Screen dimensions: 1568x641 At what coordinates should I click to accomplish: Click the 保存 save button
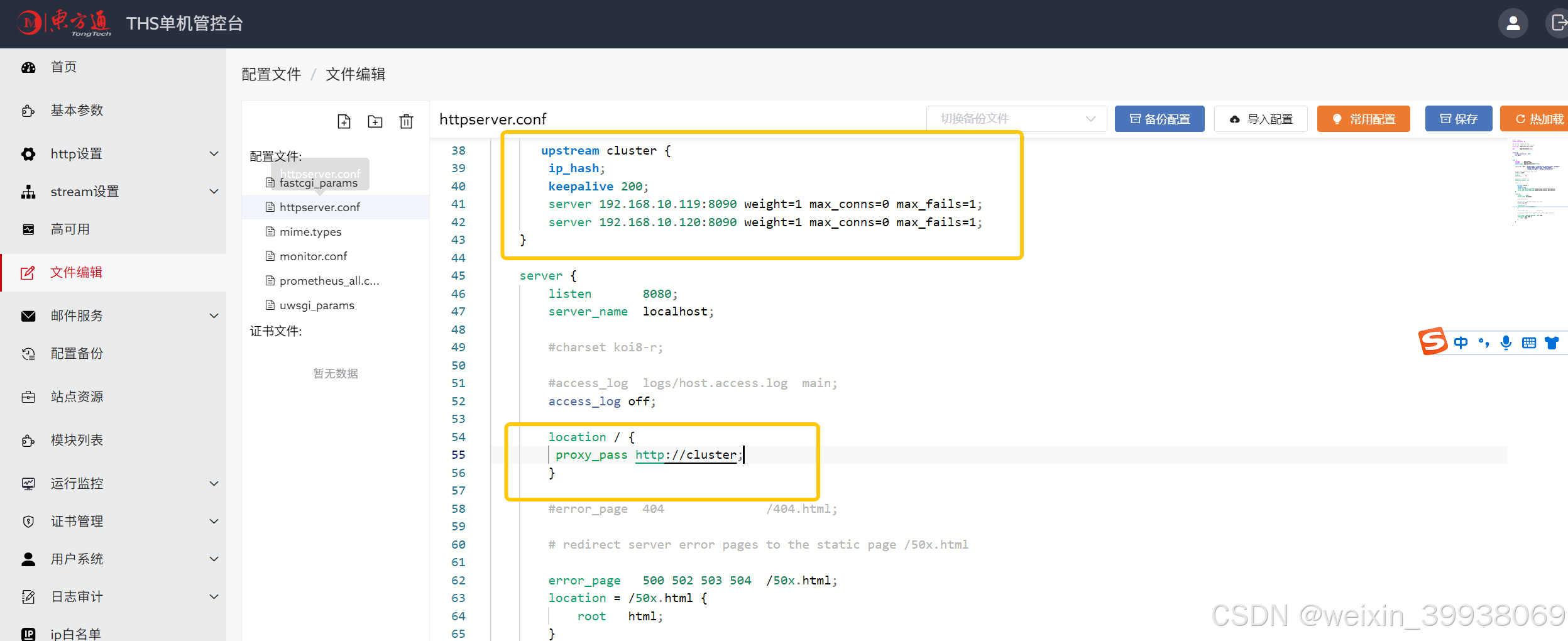pos(1458,119)
